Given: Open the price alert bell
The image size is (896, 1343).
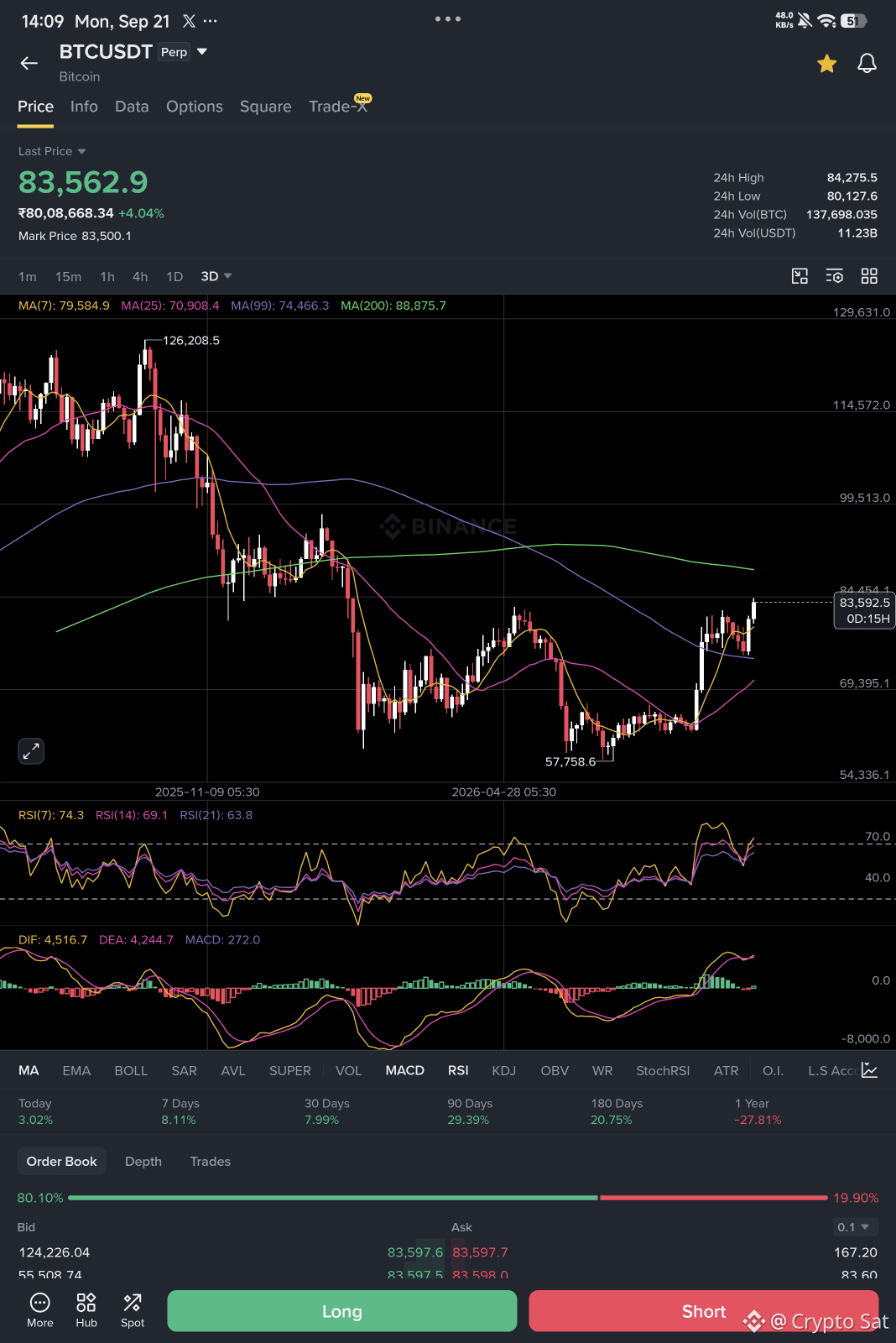Looking at the screenshot, I should [867, 63].
